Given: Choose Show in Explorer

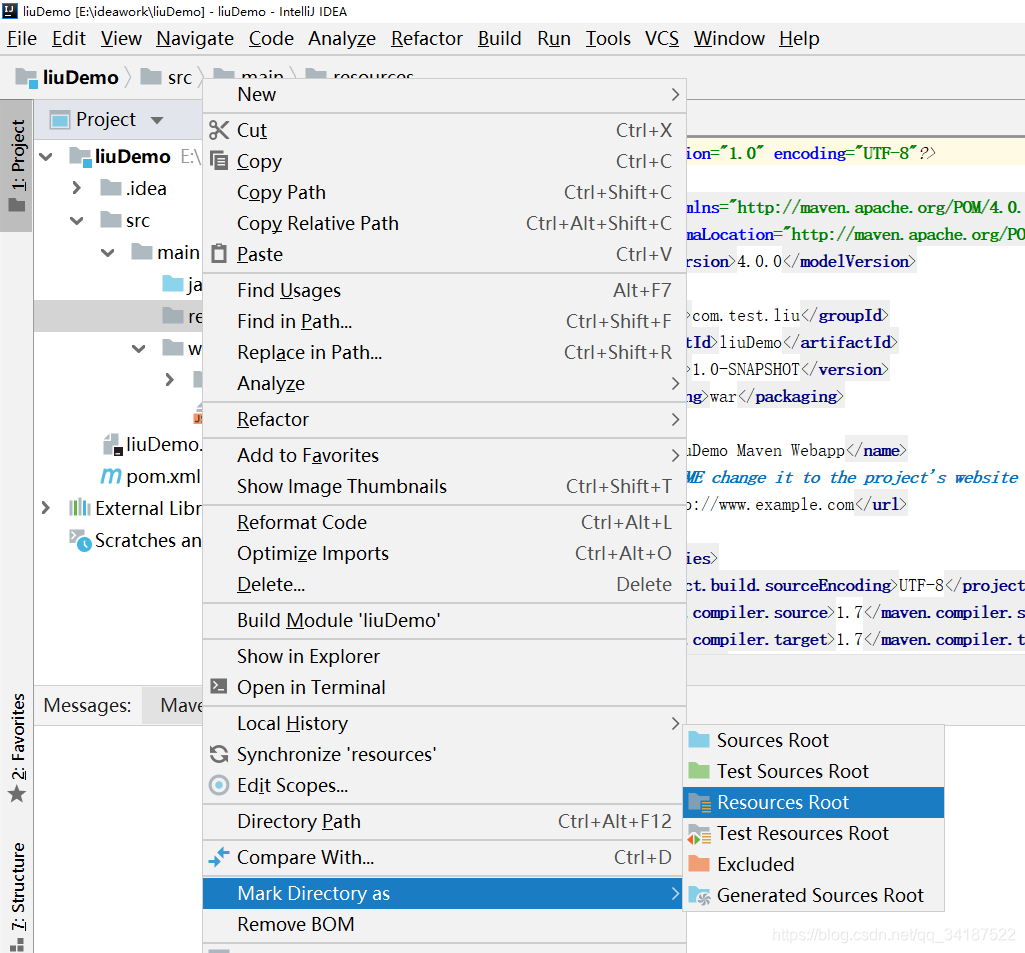Looking at the screenshot, I should click(x=445, y=656).
